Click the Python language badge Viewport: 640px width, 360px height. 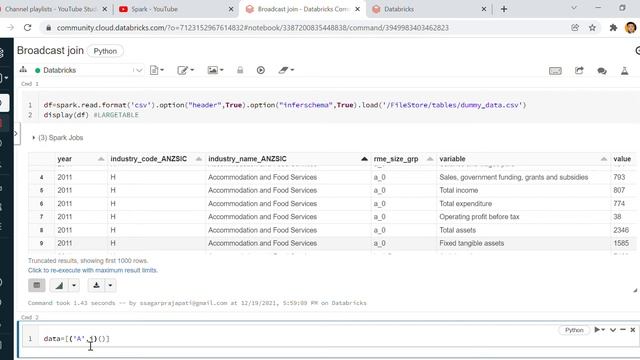pos(105,51)
